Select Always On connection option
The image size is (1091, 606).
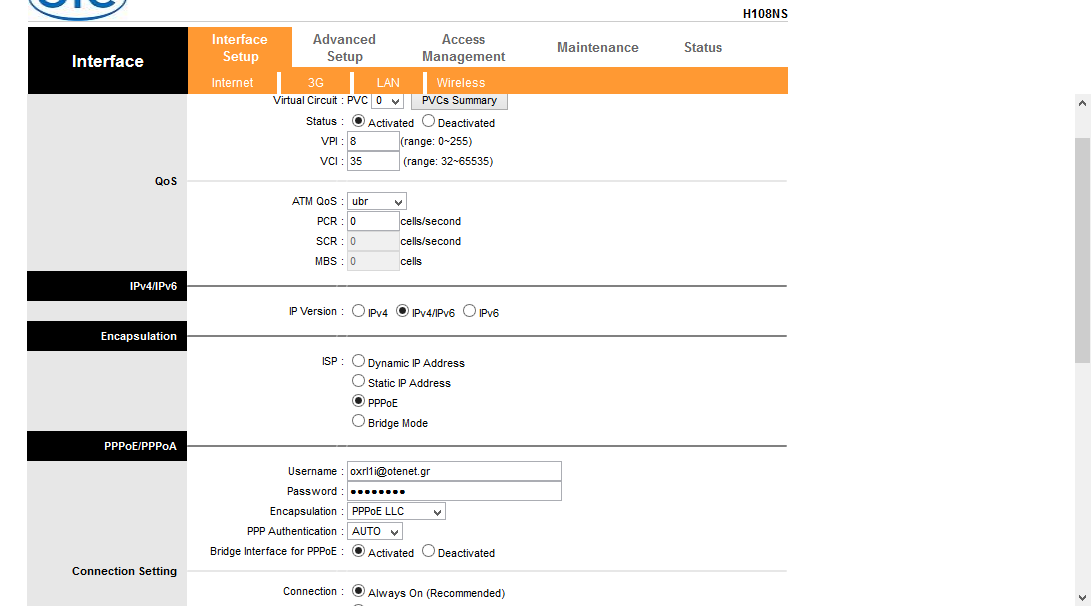coord(358,591)
